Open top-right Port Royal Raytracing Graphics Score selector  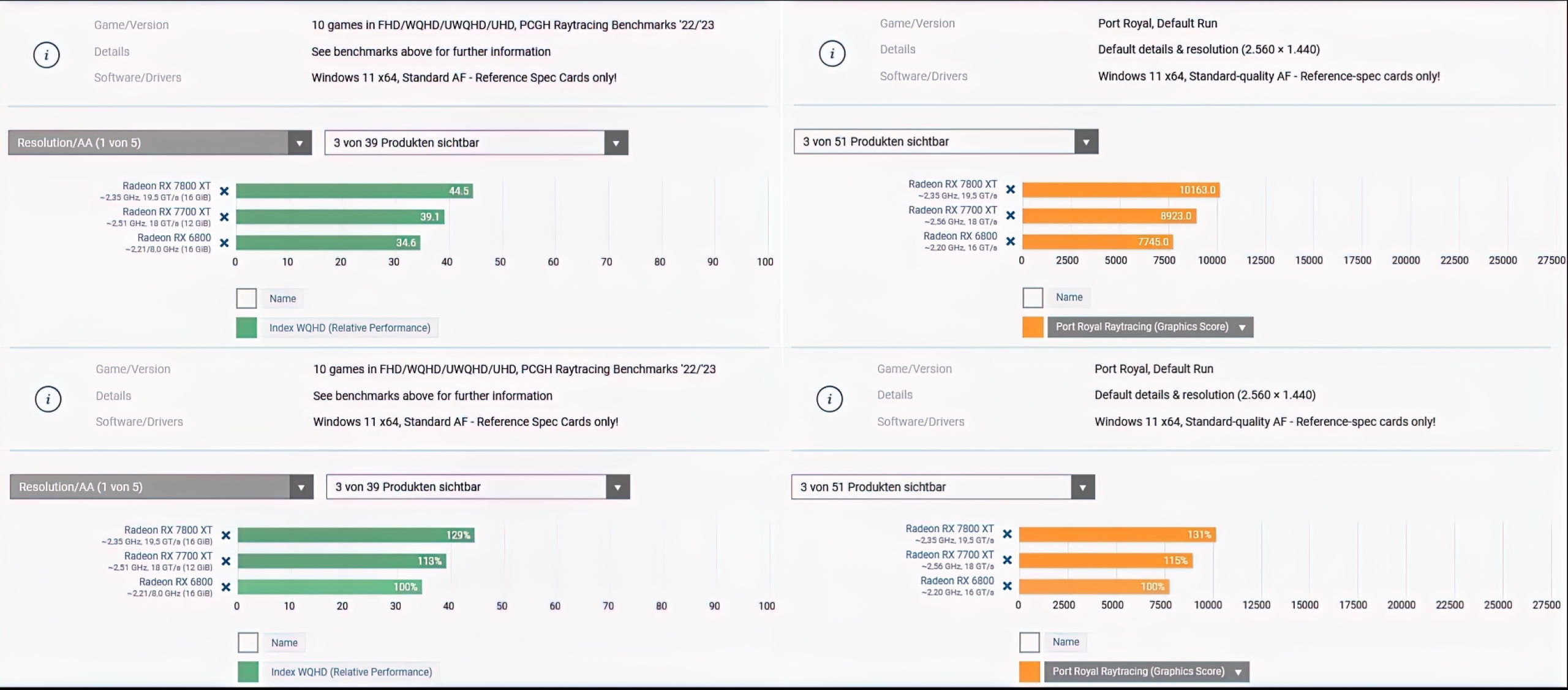(1150, 327)
